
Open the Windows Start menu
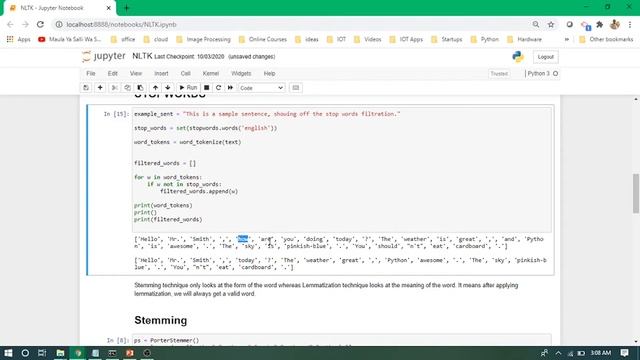8,353
